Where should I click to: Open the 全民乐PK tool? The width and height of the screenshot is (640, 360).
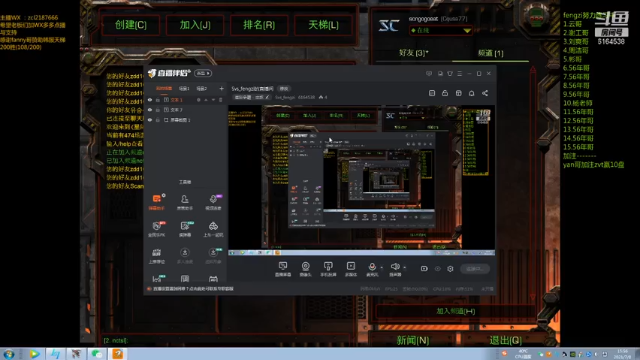point(157,229)
